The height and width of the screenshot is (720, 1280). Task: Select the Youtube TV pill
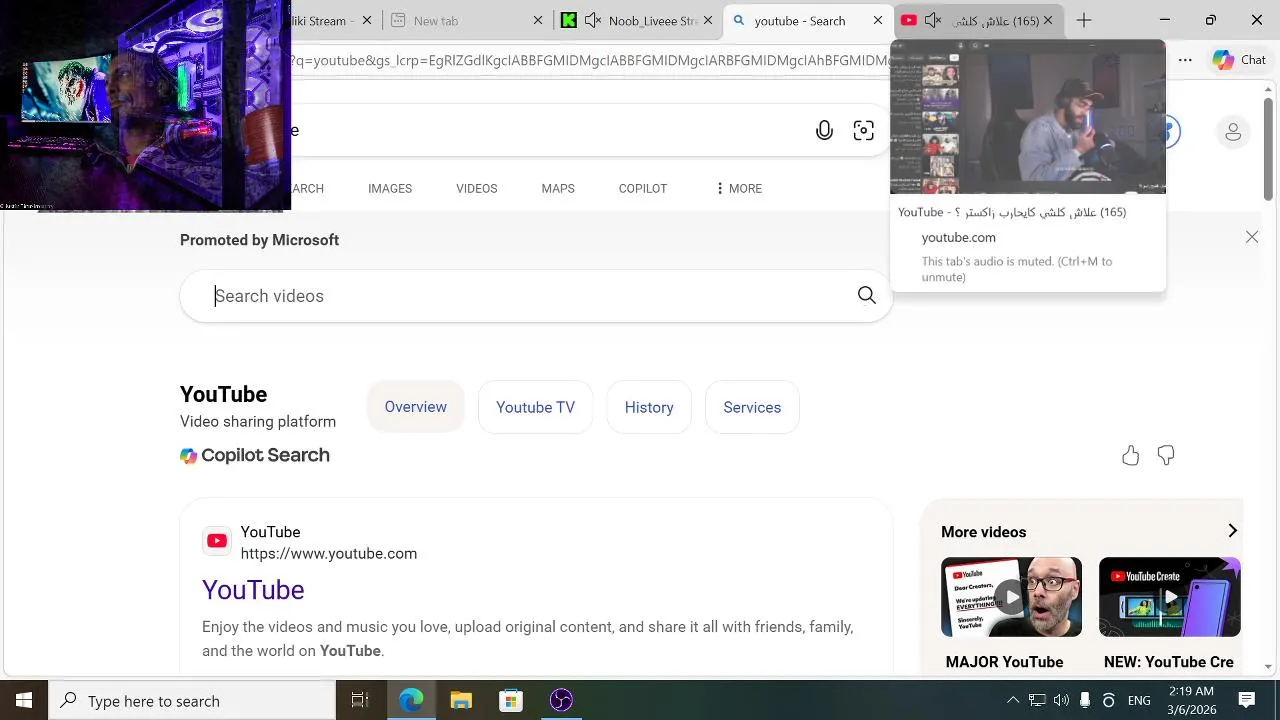point(535,407)
